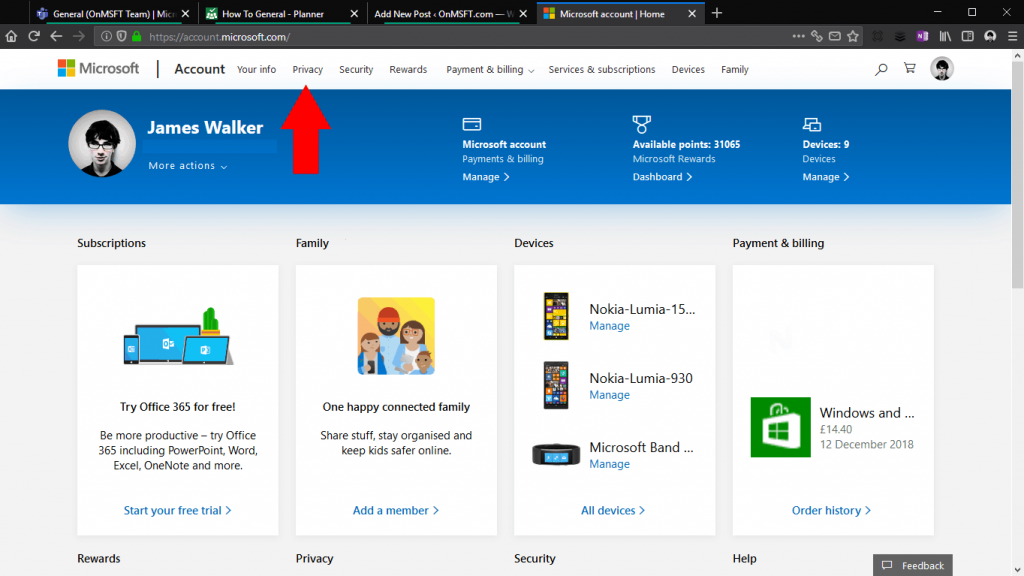Open the Family nav link
The height and width of the screenshot is (576, 1024).
click(735, 69)
